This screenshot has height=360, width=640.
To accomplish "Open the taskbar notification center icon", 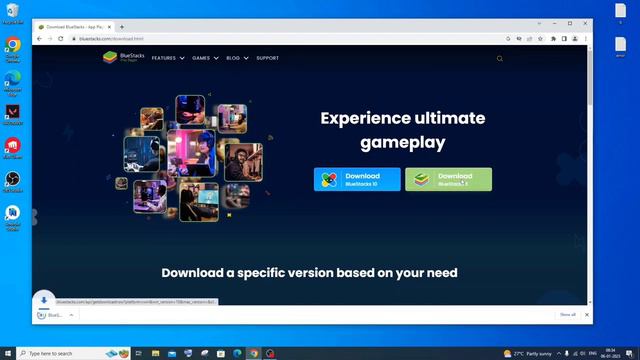I will point(630,353).
